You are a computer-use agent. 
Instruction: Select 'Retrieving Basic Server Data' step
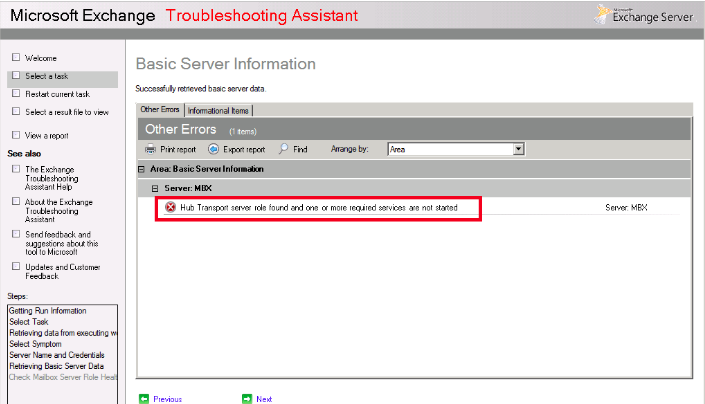coord(57,366)
